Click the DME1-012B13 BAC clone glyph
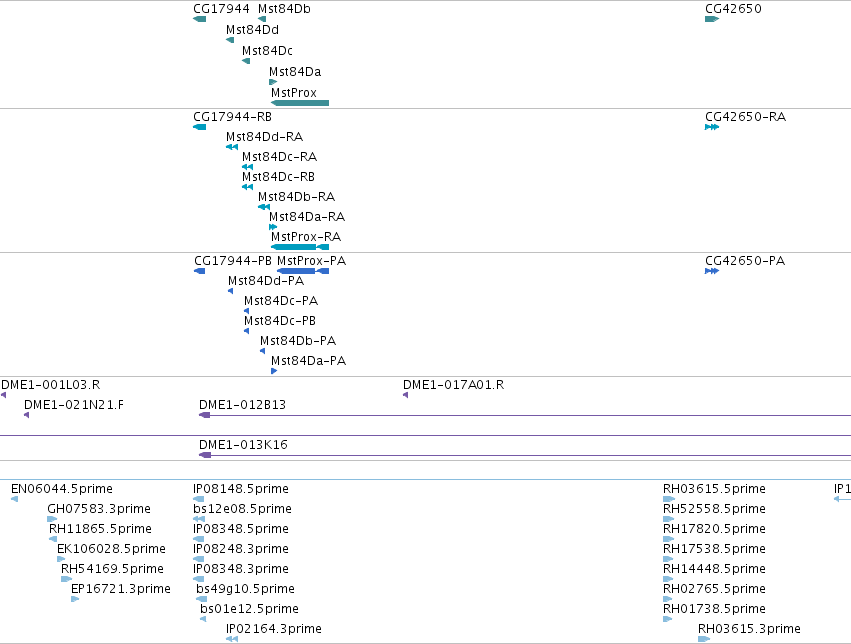 (x=525, y=416)
